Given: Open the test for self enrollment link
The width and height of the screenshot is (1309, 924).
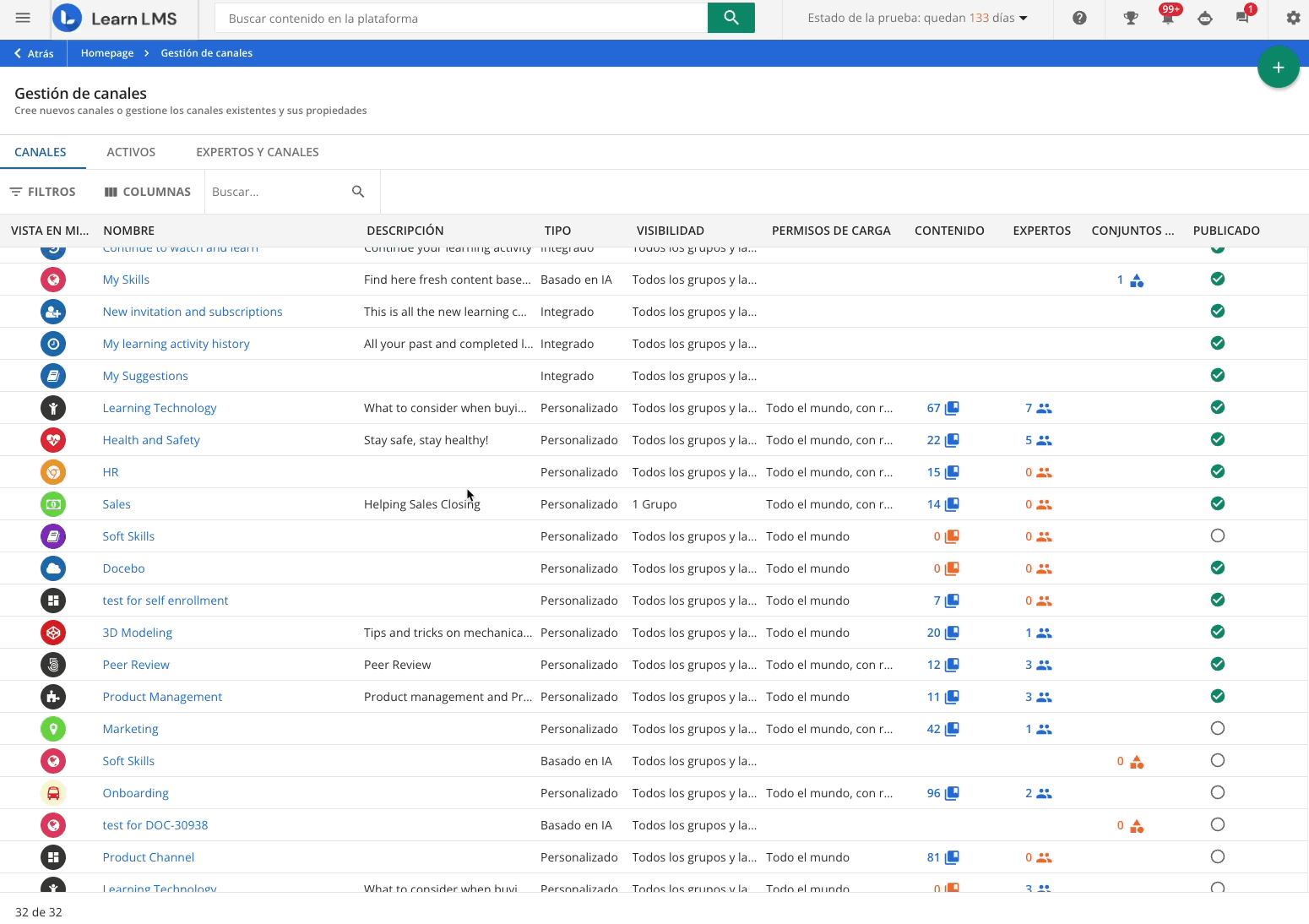Looking at the screenshot, I should 166,601.
